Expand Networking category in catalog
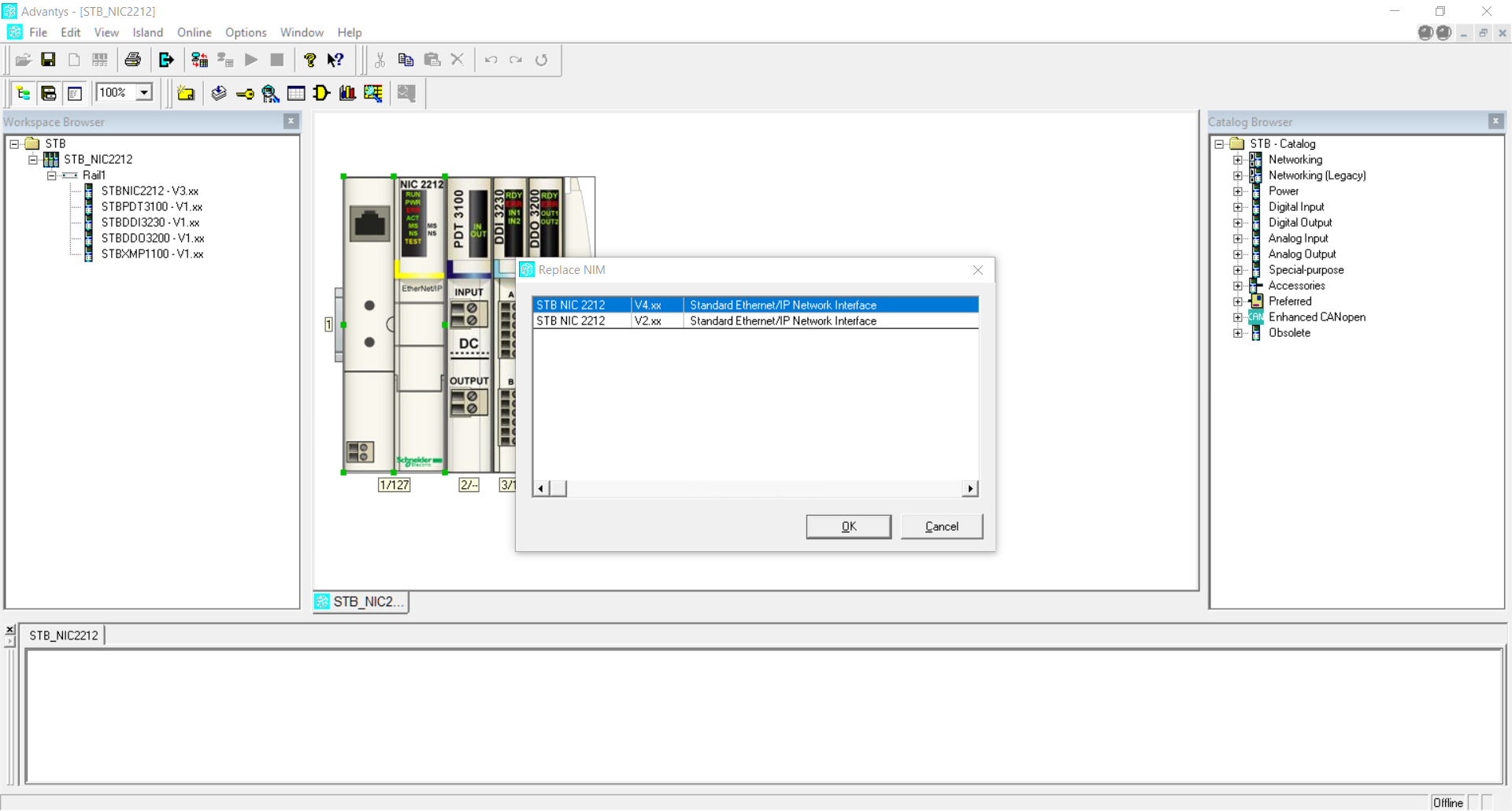Viewport: 1512px width, 811px height. pos(1238,160)
